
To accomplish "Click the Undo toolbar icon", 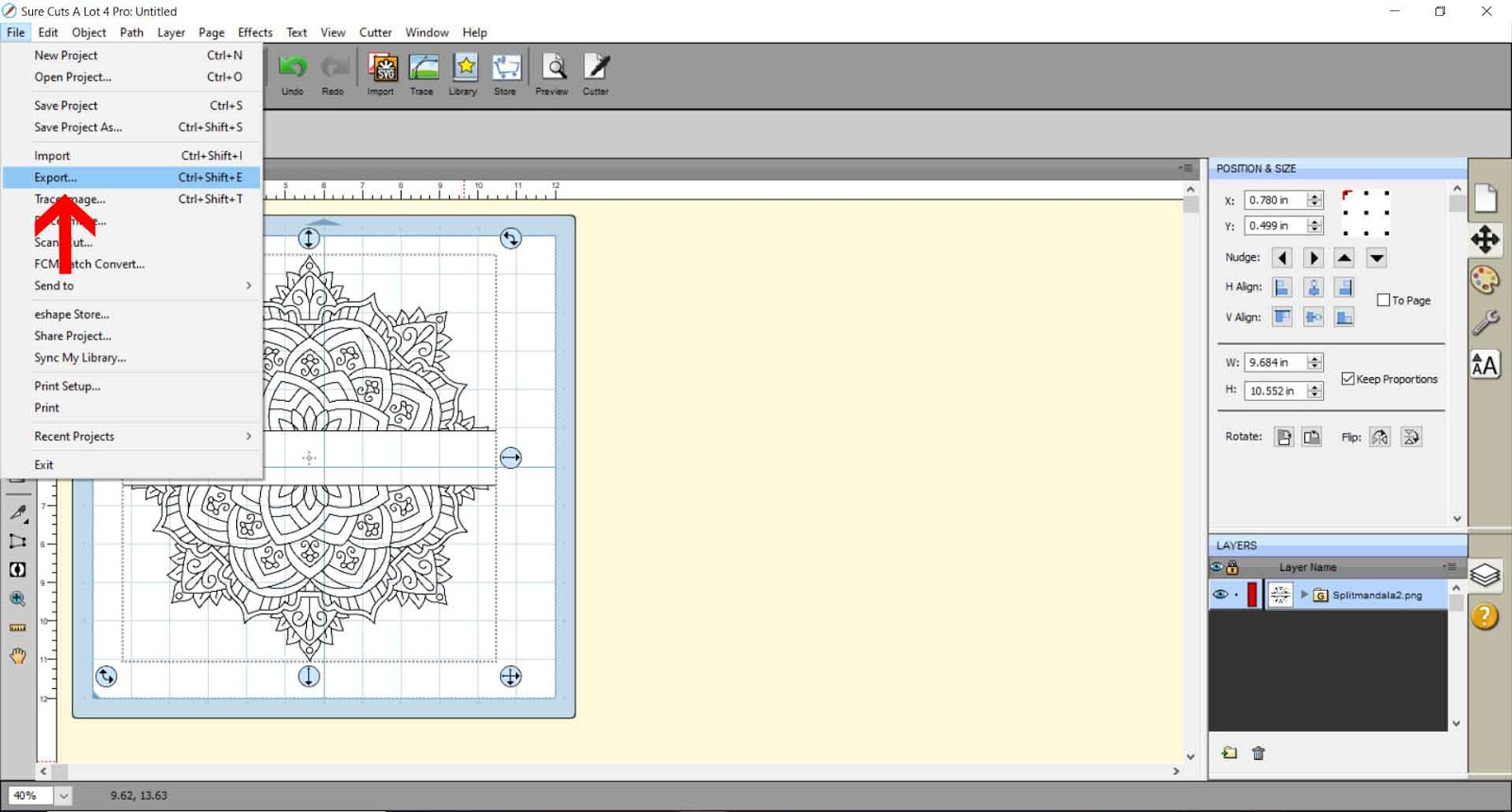I will click(x=293, y=68).
